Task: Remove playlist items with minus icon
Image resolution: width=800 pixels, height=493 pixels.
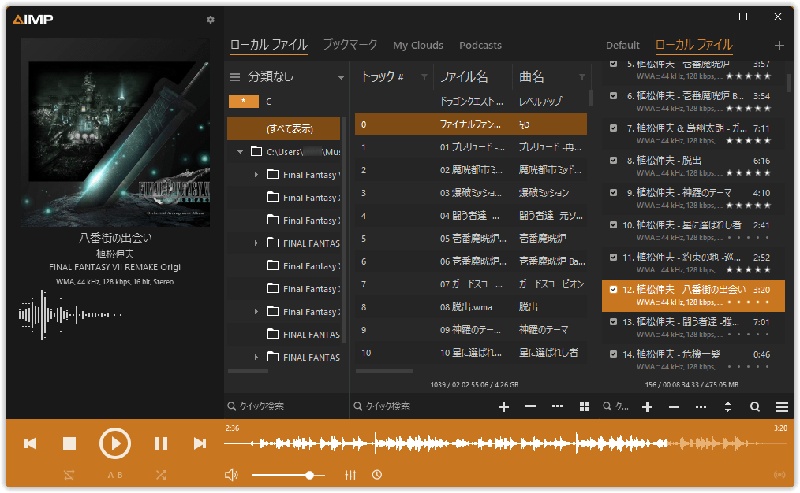Action: 674,407
